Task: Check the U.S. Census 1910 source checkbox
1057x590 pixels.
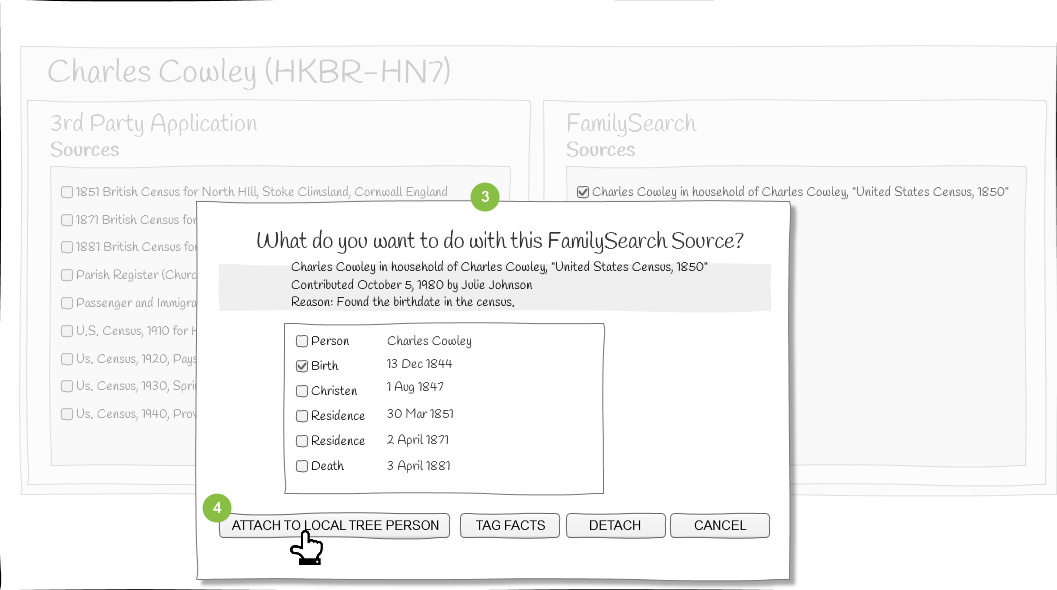Action: (67, 331)
